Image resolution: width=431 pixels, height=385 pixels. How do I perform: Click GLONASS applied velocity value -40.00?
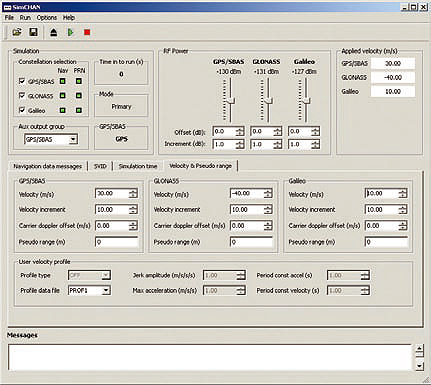click(393, 77)
